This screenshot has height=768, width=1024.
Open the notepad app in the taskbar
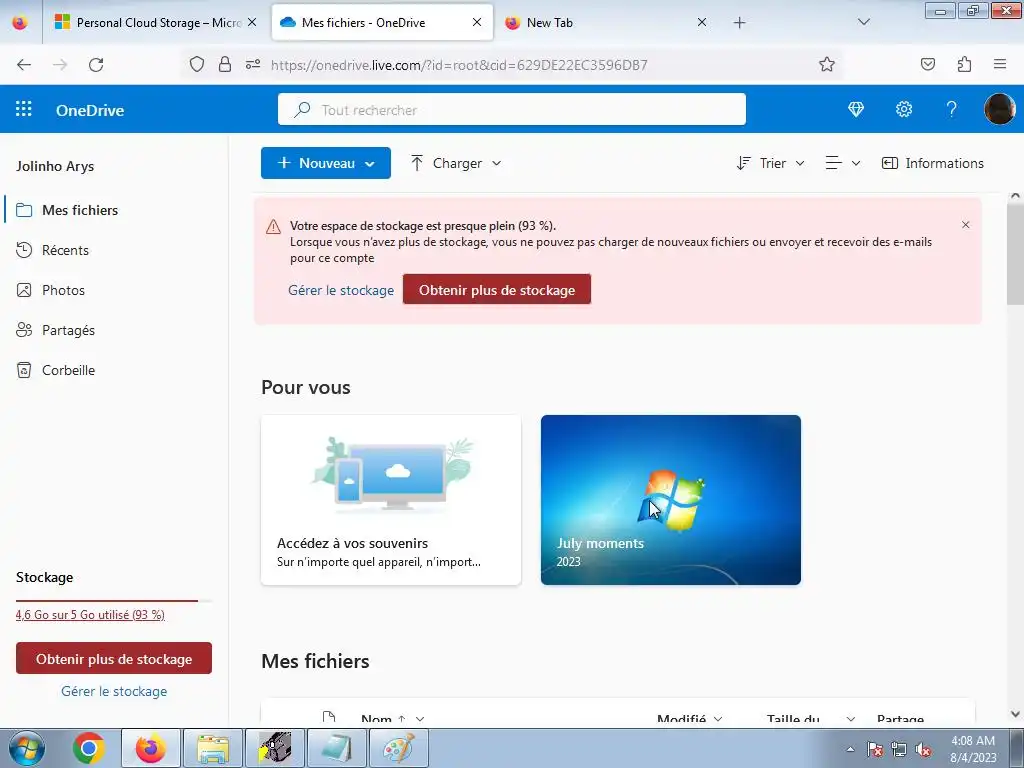[x=337, y=748]
